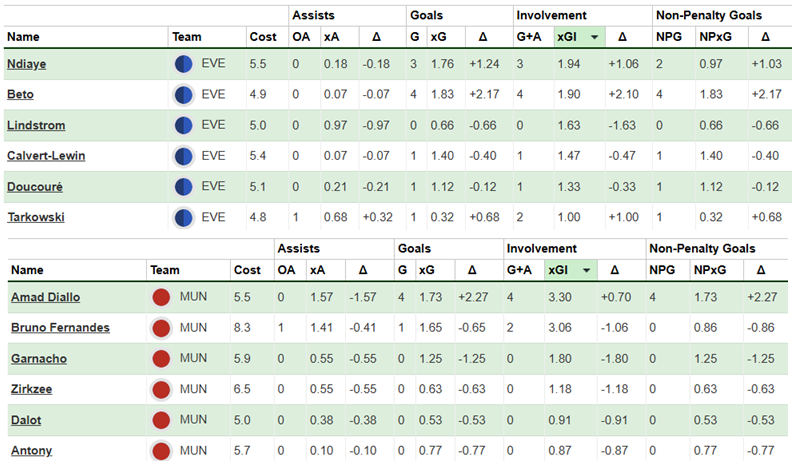Screen dimensions: 795x467
Task: Open the xGI sort arrow in Everton table
Action: point(595,37)
